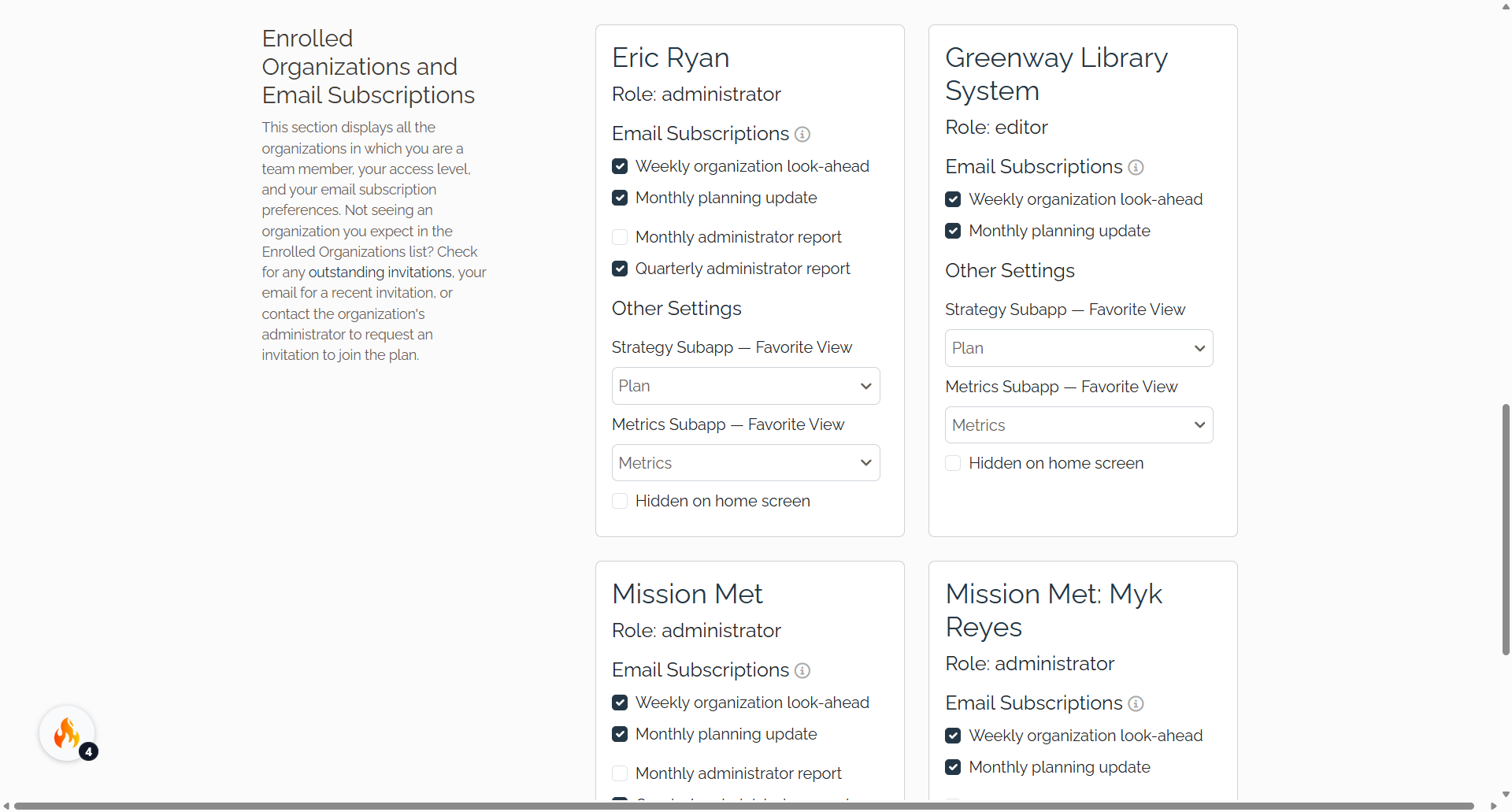
Task: Click info icon next to Eric Ryan Email Subscriptions
Action: click(802, 135)
